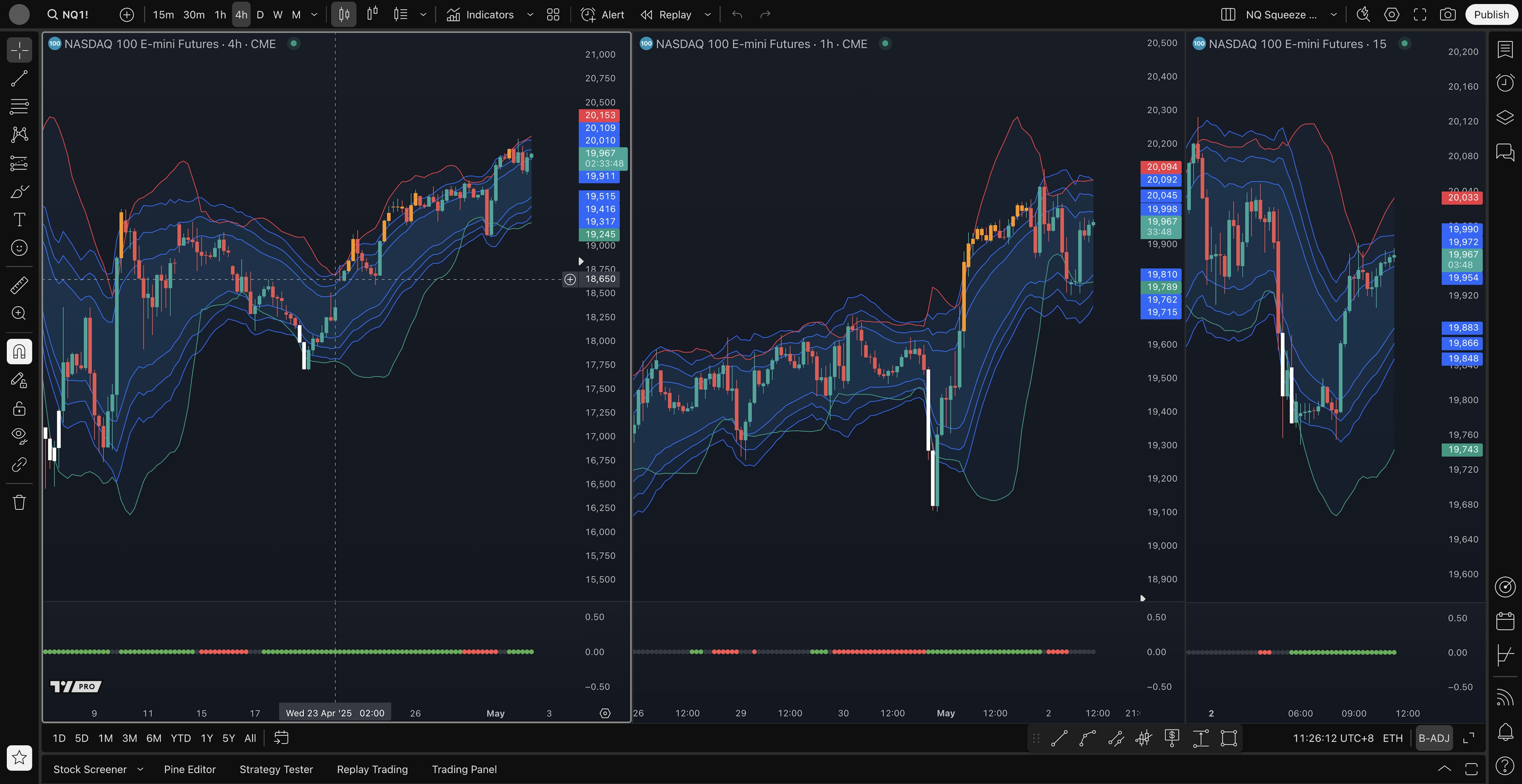Take a chart snapshot with camera icon
Screen dimensions: 1522x784
point(1447,15)
